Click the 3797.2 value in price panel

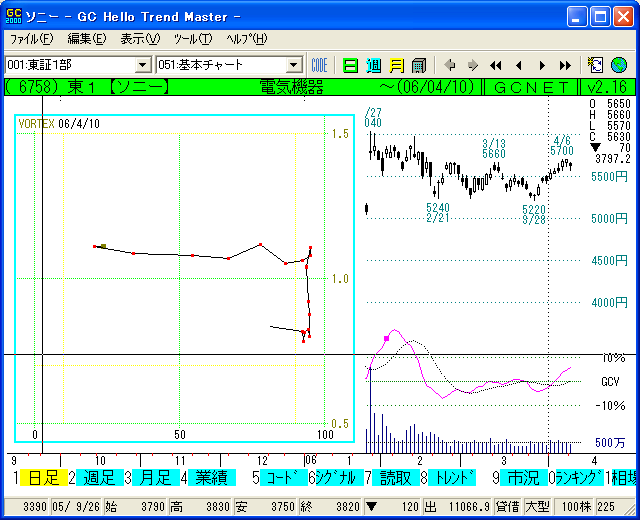613,159
